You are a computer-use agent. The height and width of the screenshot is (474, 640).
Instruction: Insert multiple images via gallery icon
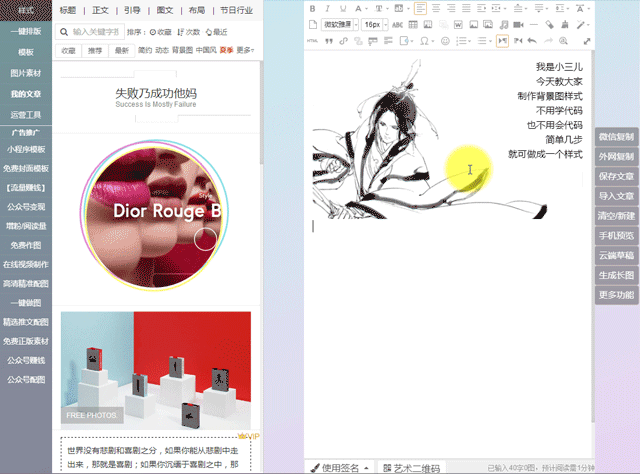[x=488, y=25]
